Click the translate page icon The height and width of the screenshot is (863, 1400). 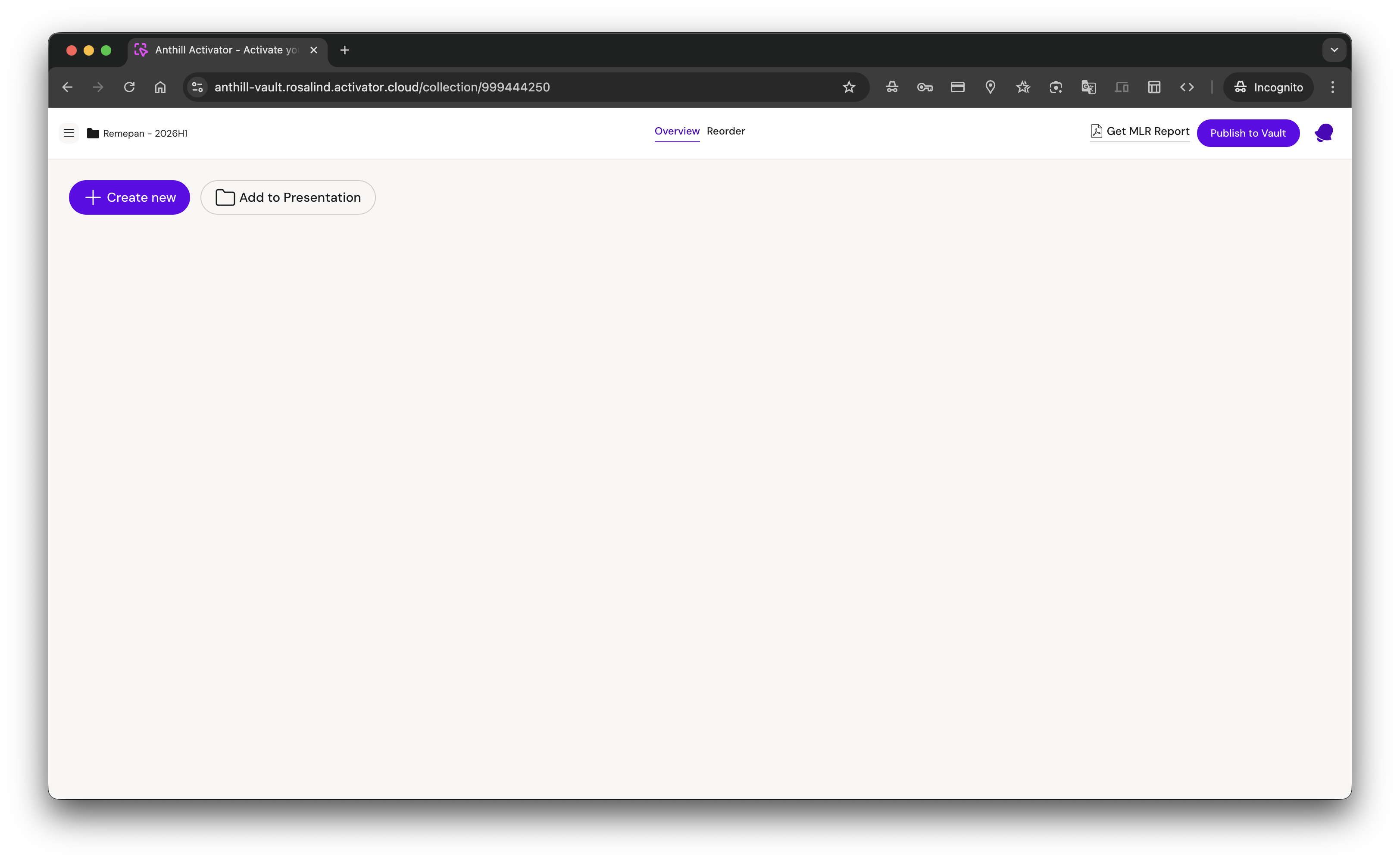[x=1088, y=88]
